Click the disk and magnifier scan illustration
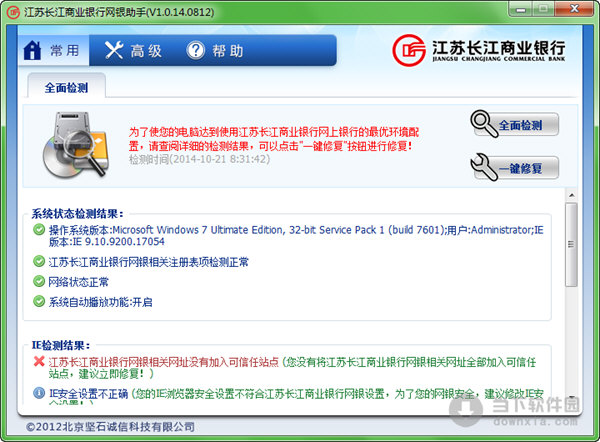Screen dimensions: 600x442 (76, 145)
